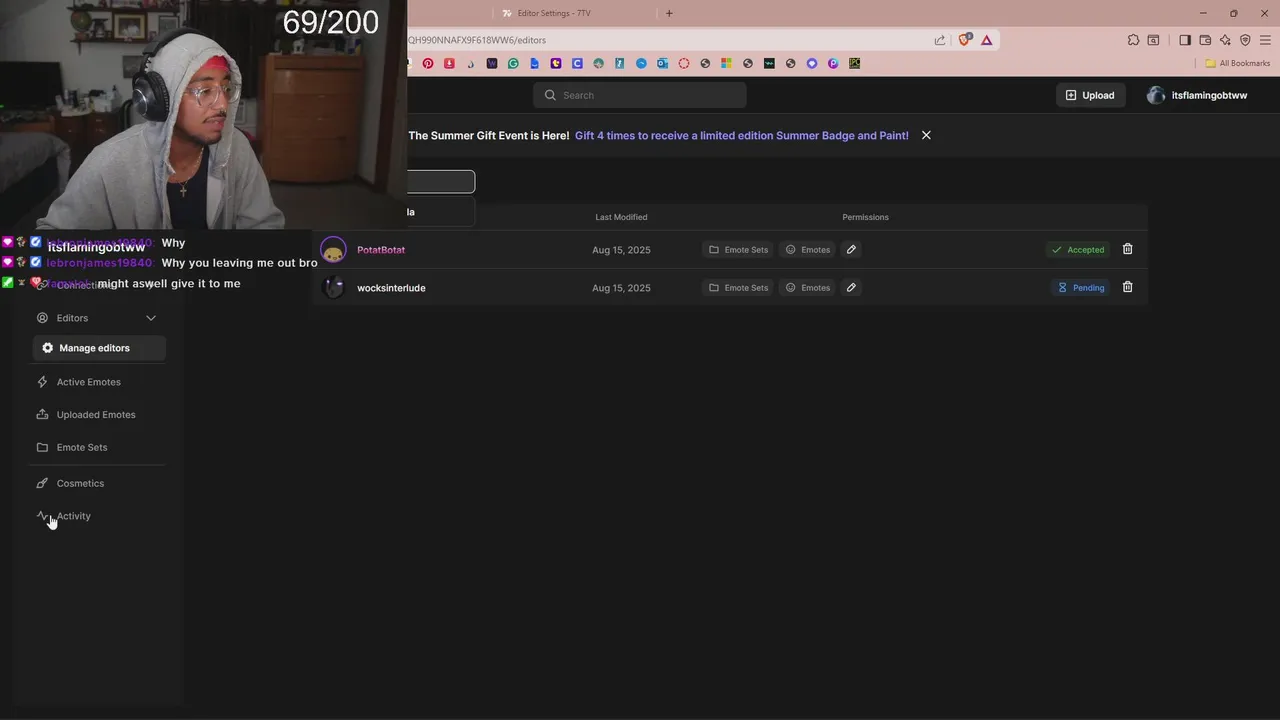Open wocksinterlude's profile name link
This screenshot has width=1280, height=720.
pos(391,288)
